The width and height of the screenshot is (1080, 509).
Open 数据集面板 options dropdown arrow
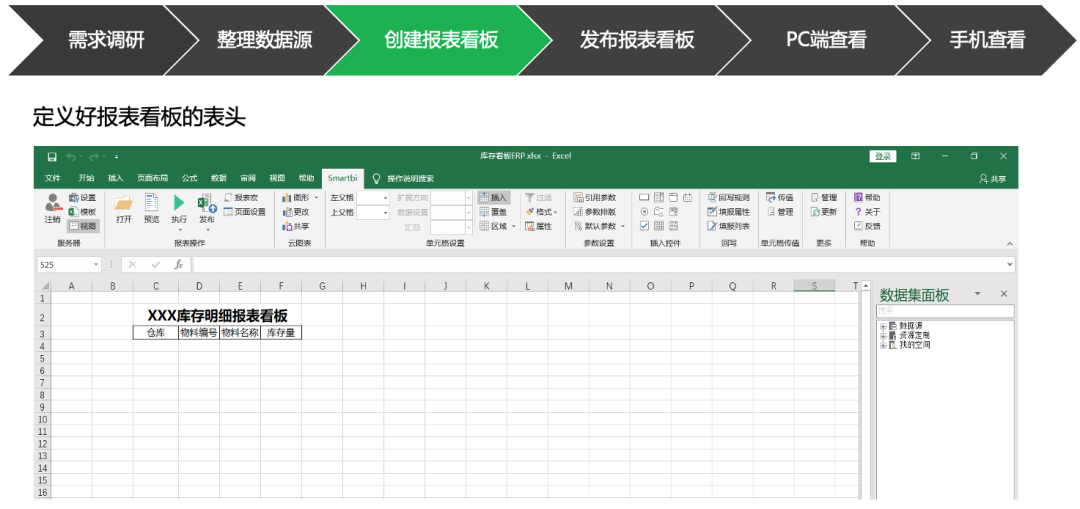click(977, 294)
